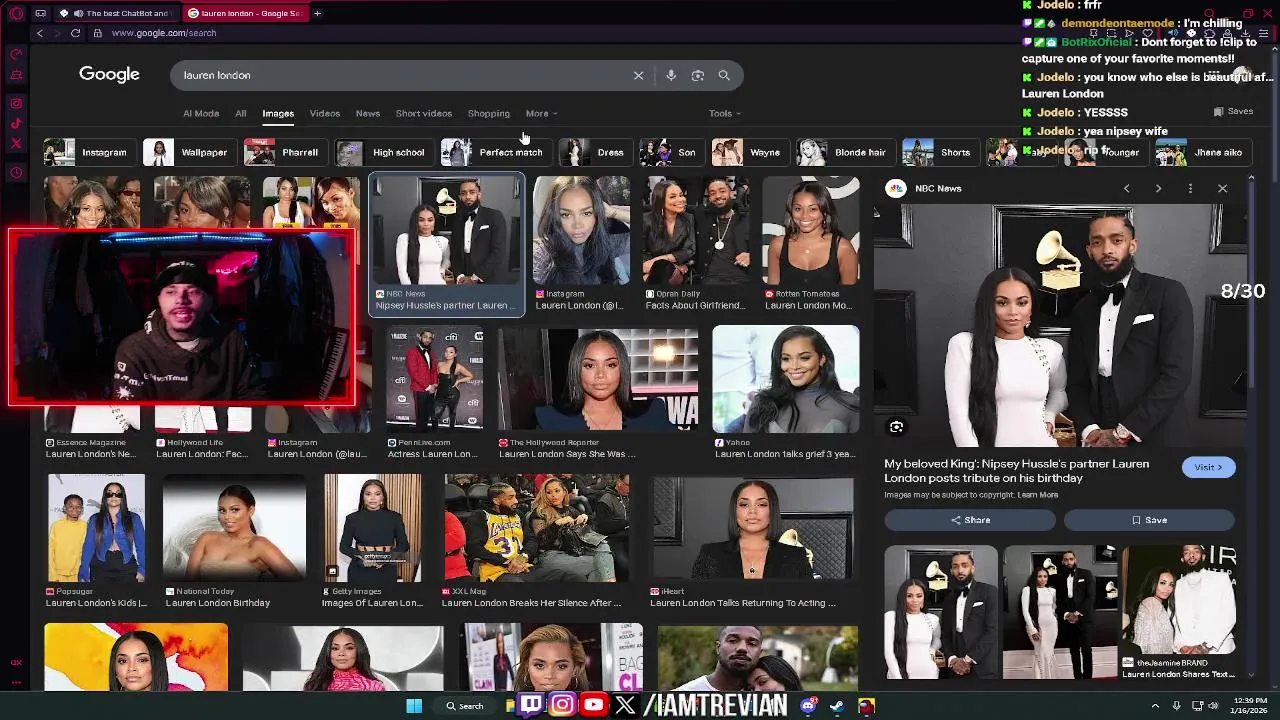Click the Share button in preview
Screen dimensions: 1280x720
click(970, 520)
